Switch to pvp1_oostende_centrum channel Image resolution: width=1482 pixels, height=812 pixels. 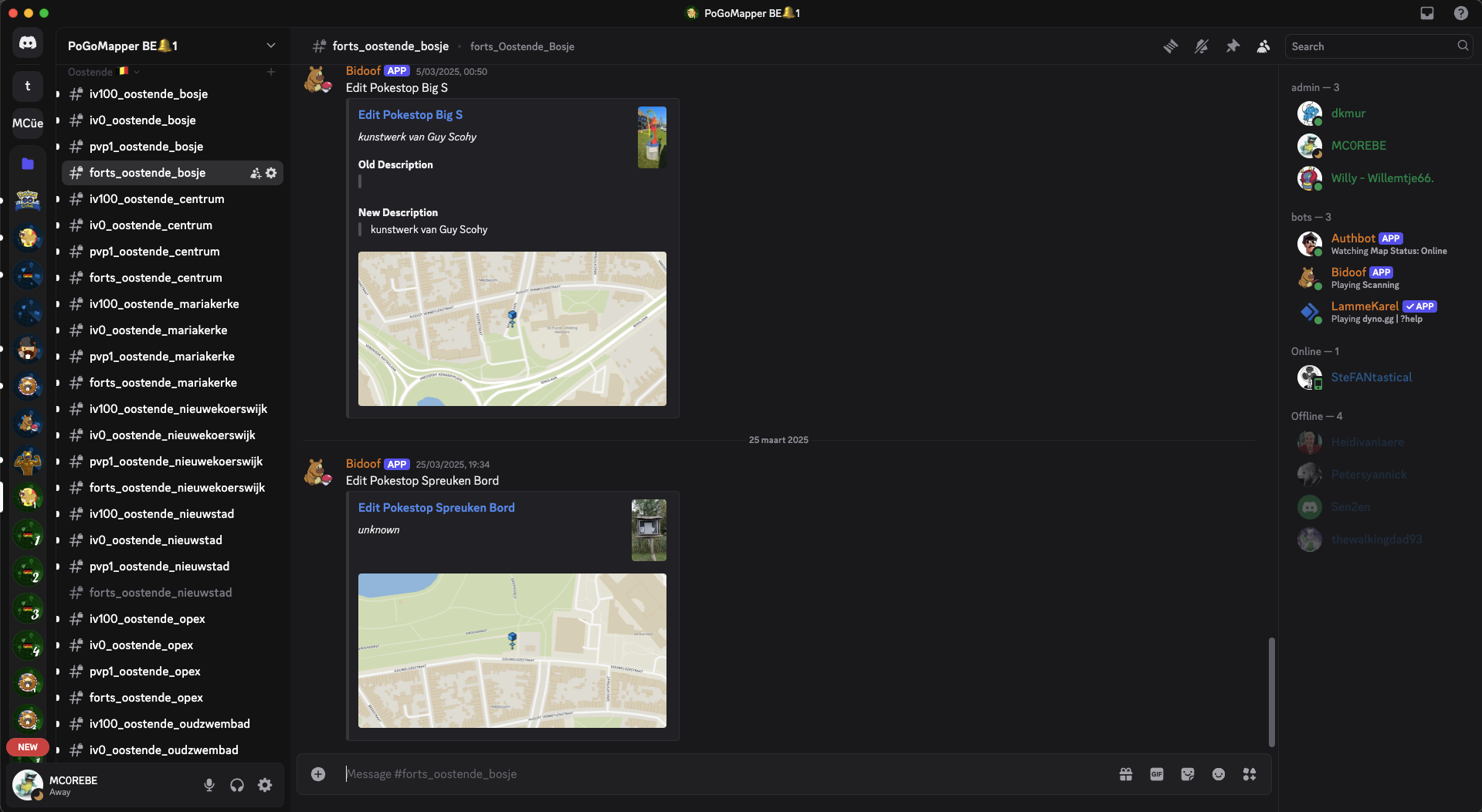172,252
